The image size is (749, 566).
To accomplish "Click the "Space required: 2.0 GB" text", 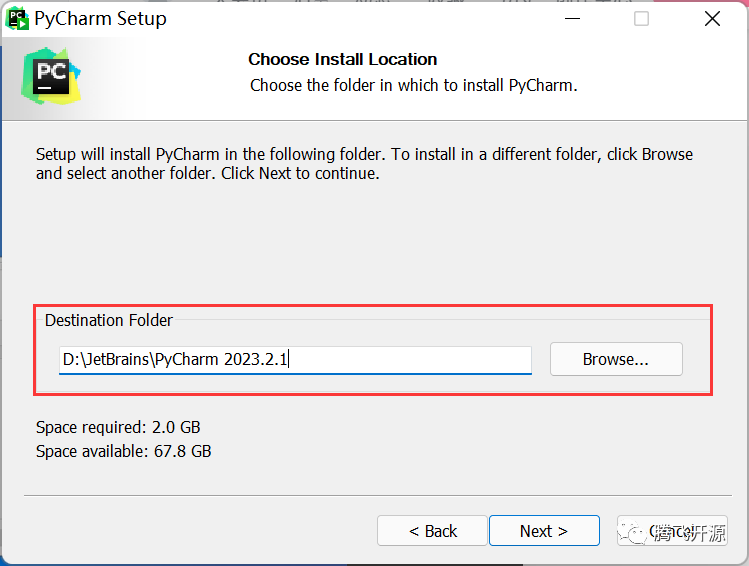I will tap(118, 428).
